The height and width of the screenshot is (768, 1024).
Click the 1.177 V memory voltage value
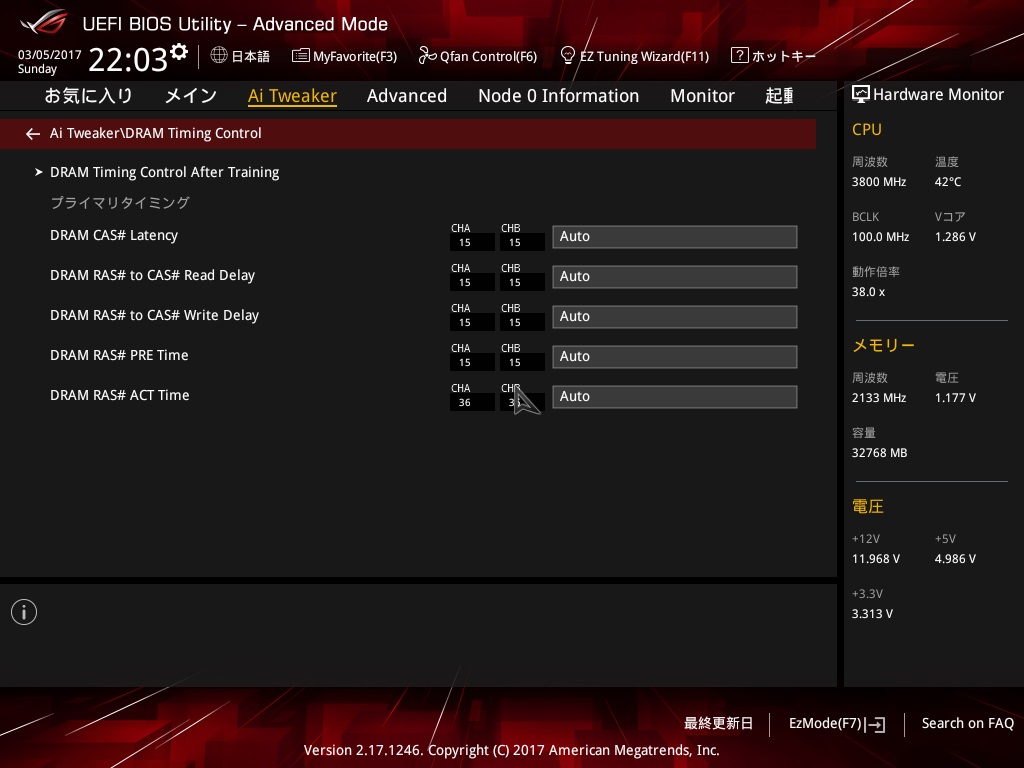(955, 398)
